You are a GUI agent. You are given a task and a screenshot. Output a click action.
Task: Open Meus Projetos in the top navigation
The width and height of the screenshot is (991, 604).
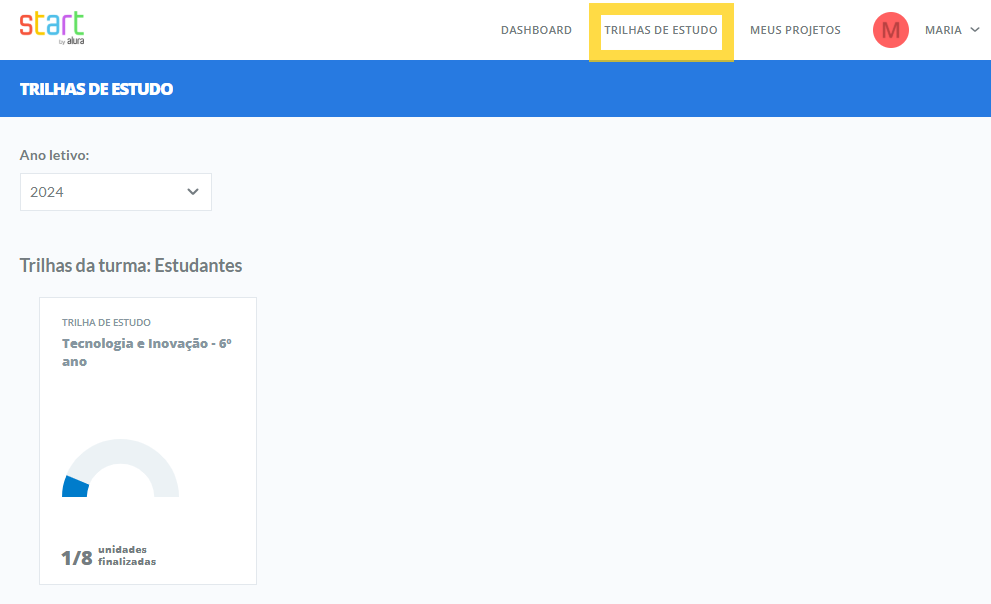click(795, 30)
